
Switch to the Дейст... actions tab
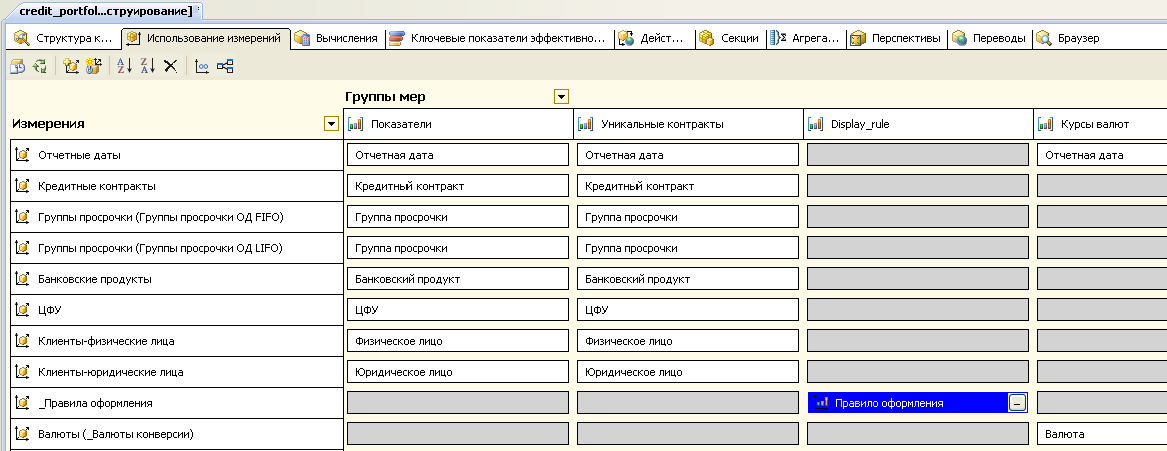tap(653, 38)
